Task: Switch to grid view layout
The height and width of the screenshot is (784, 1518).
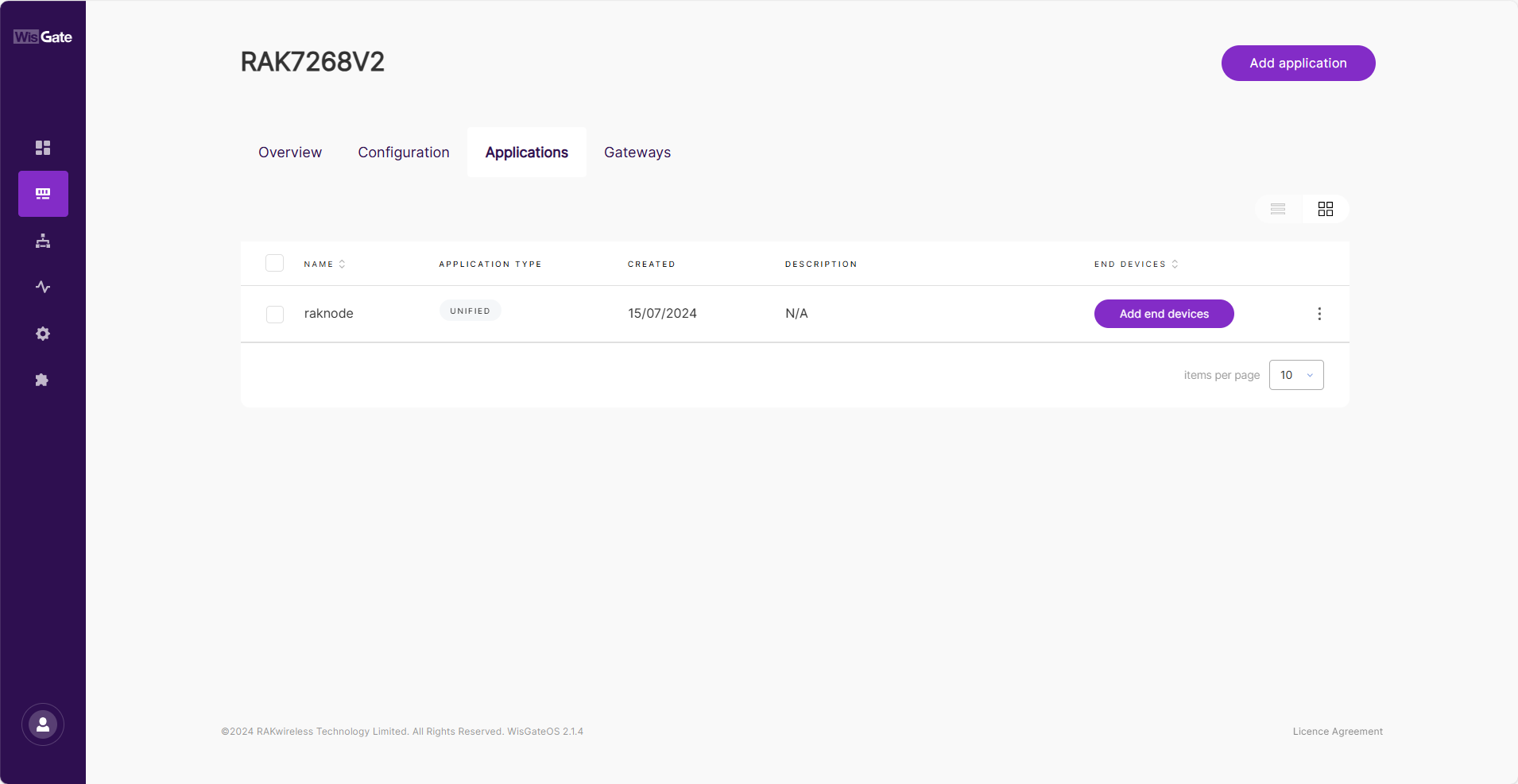Action: (1326, 209)
